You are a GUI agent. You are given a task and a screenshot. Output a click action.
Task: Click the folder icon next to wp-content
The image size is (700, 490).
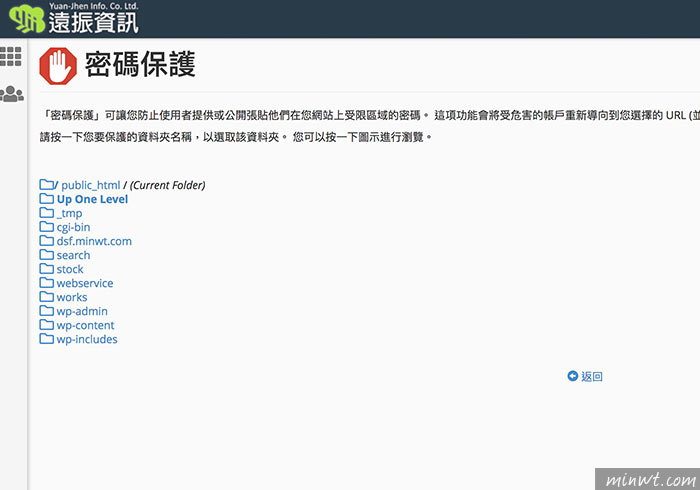point(46,324)
